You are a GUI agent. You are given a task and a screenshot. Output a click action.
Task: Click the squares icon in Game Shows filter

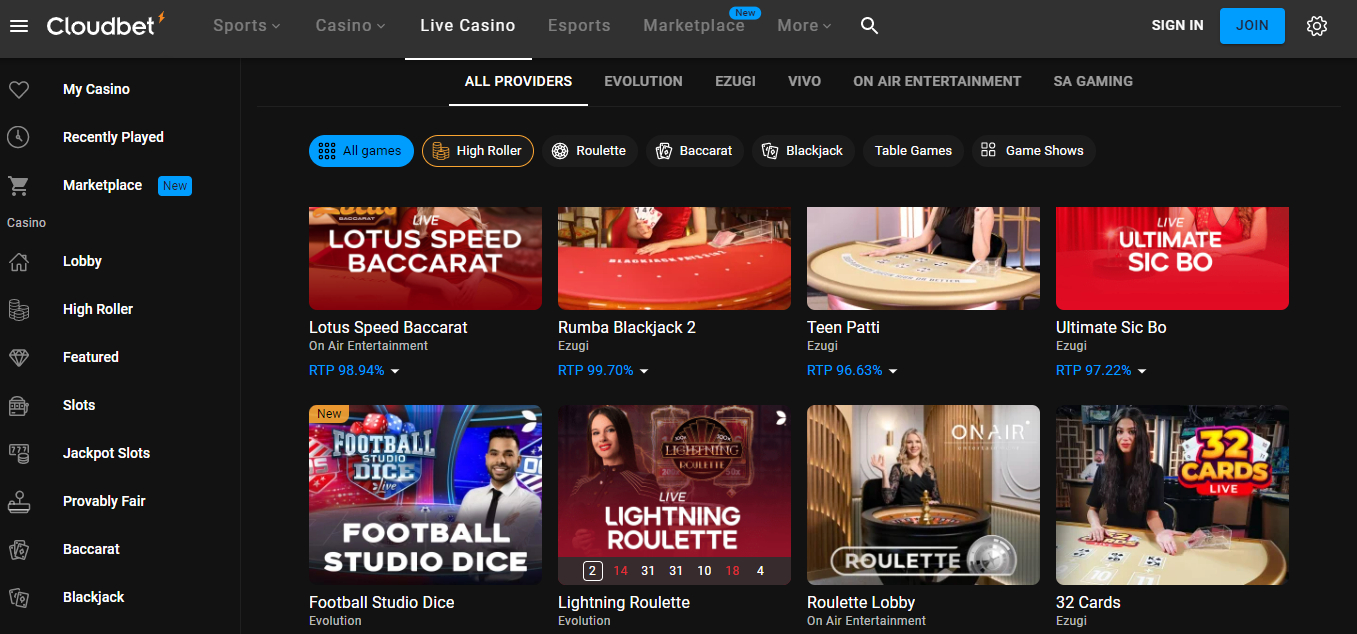click(x=988, y=151)
